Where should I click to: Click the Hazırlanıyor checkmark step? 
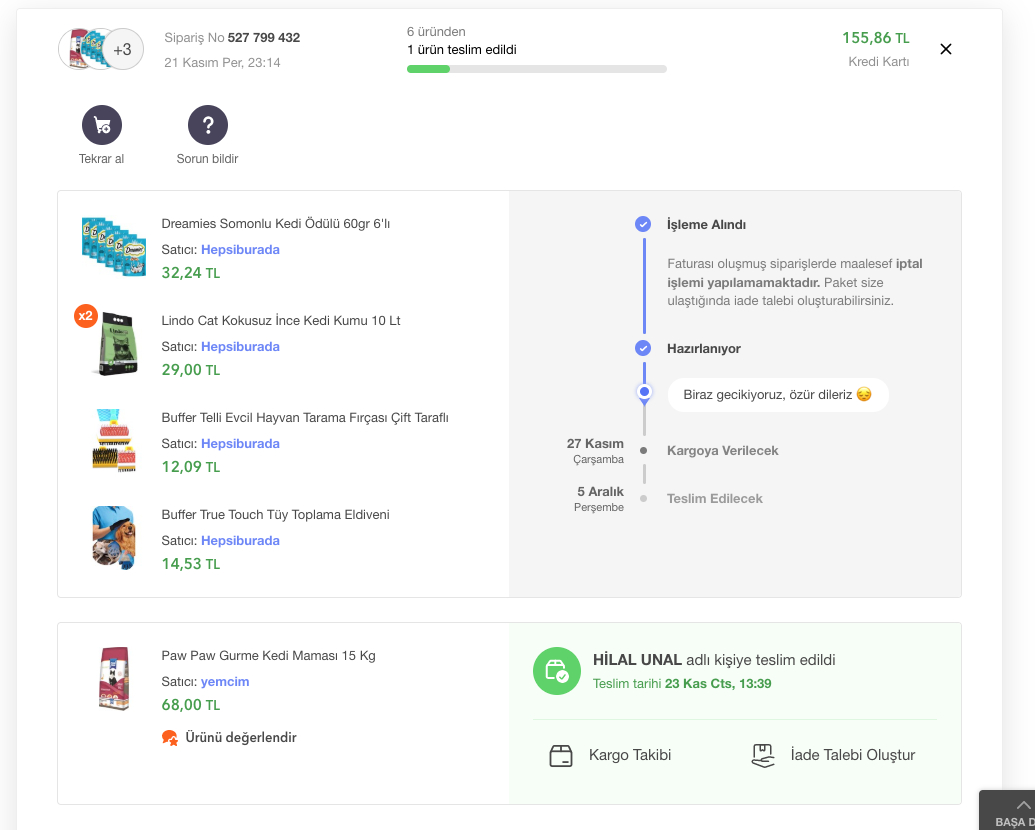[x=643, y=348]
